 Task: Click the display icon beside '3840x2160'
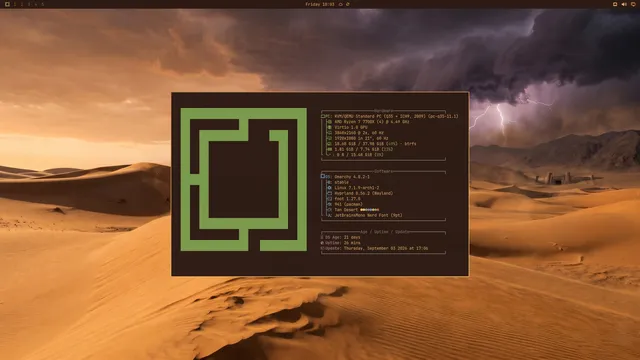[x=329, y=133]
